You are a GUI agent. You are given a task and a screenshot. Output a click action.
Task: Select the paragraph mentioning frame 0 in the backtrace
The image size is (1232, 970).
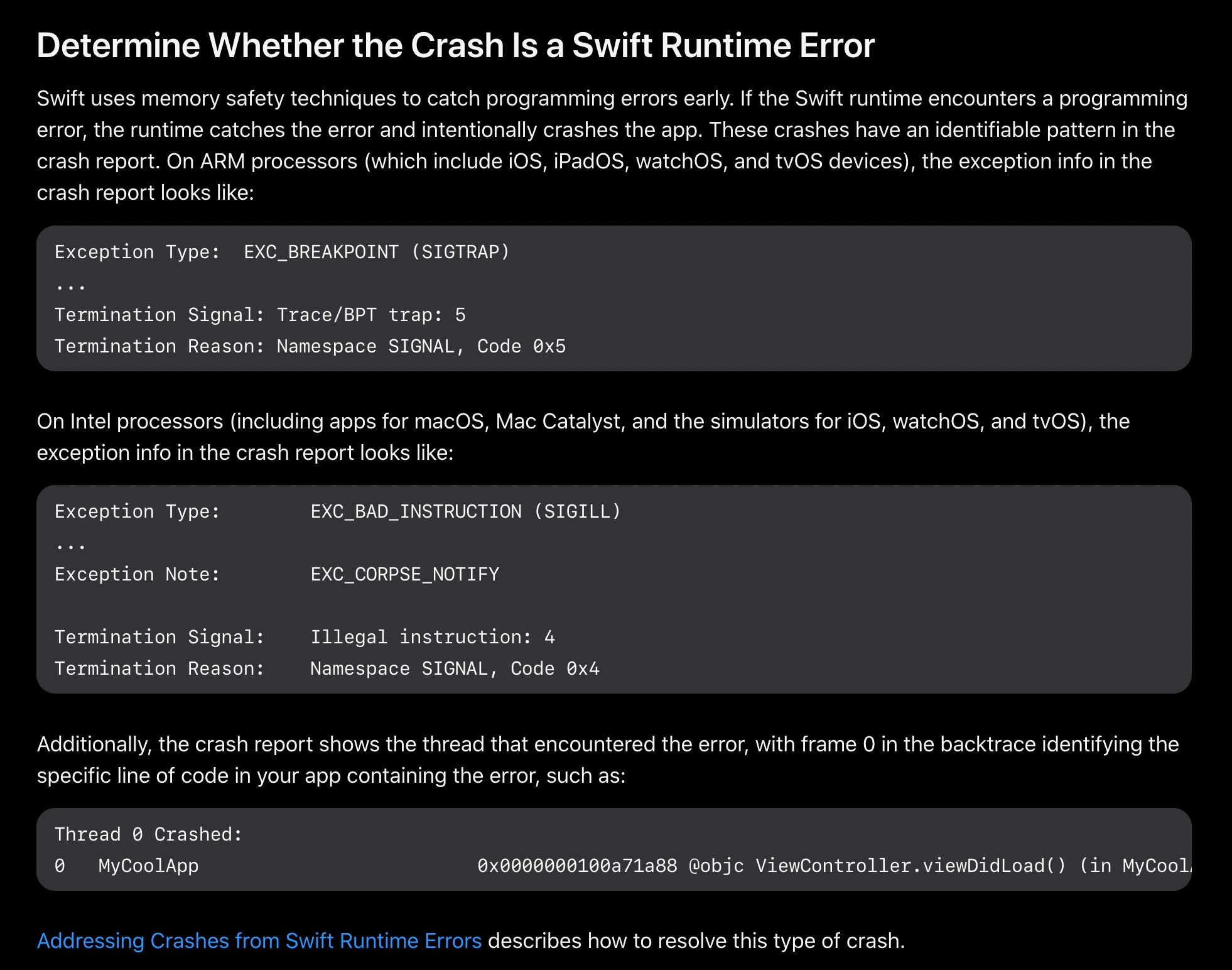[x=612, y=759]
